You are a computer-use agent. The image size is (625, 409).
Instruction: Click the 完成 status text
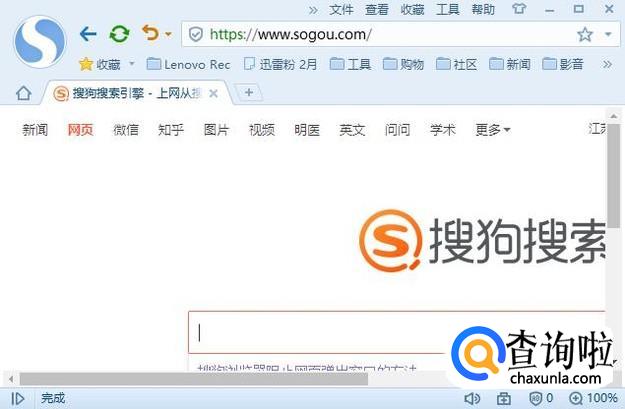tap(53, 398)
